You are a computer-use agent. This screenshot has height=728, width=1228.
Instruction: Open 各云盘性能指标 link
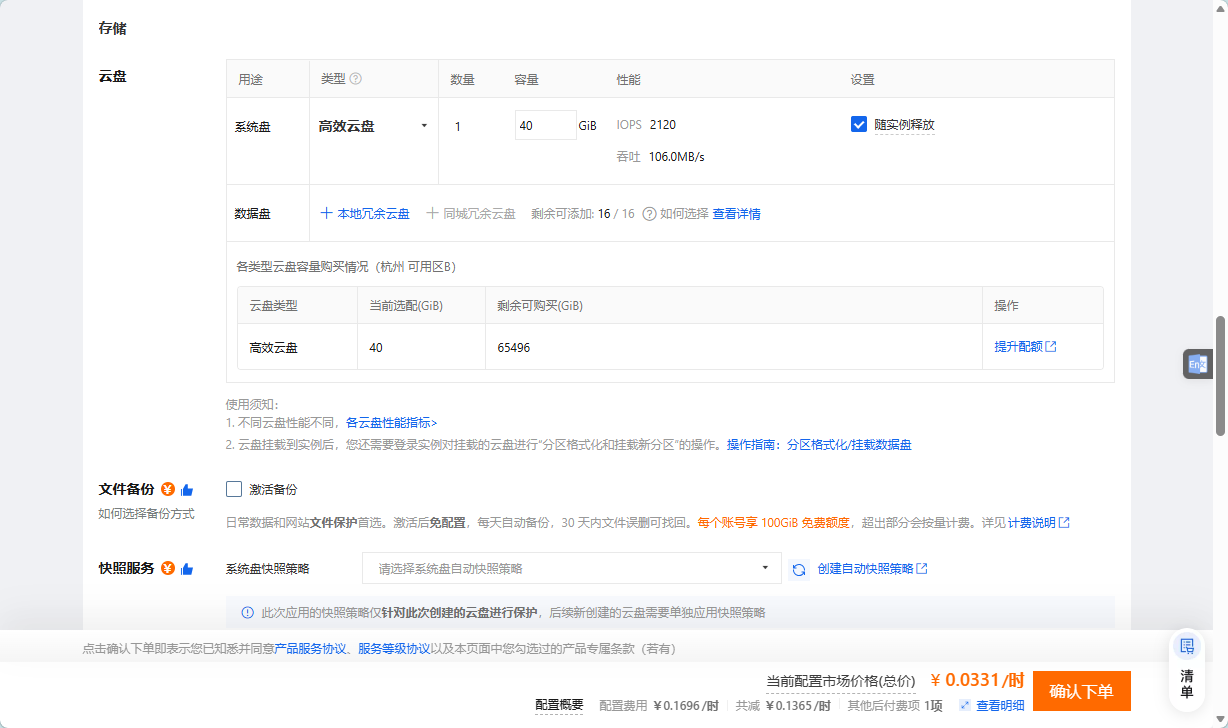click(391, 423)
